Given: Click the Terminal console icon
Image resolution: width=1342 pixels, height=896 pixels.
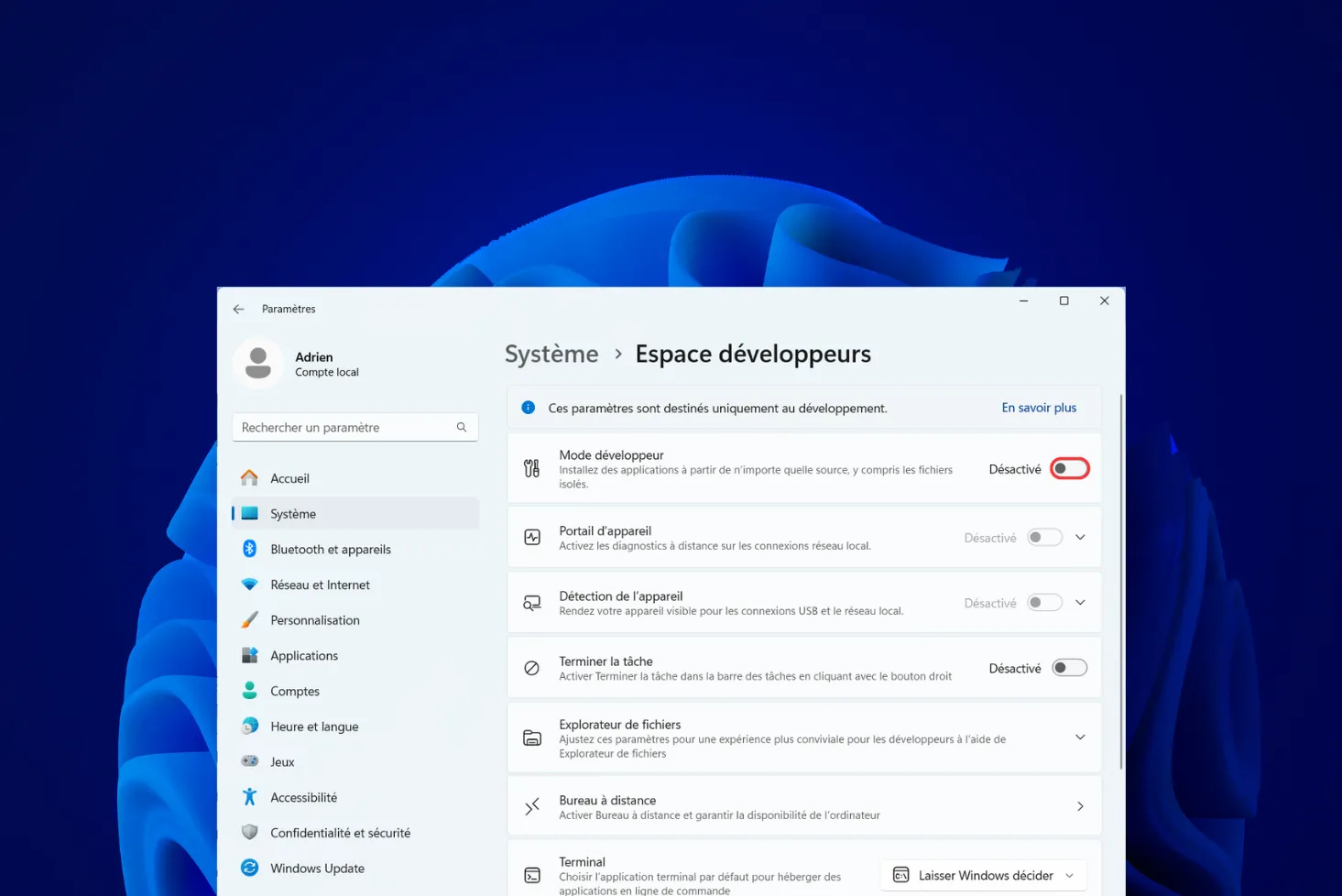Looking at the screenshot, I should [532, 876].
